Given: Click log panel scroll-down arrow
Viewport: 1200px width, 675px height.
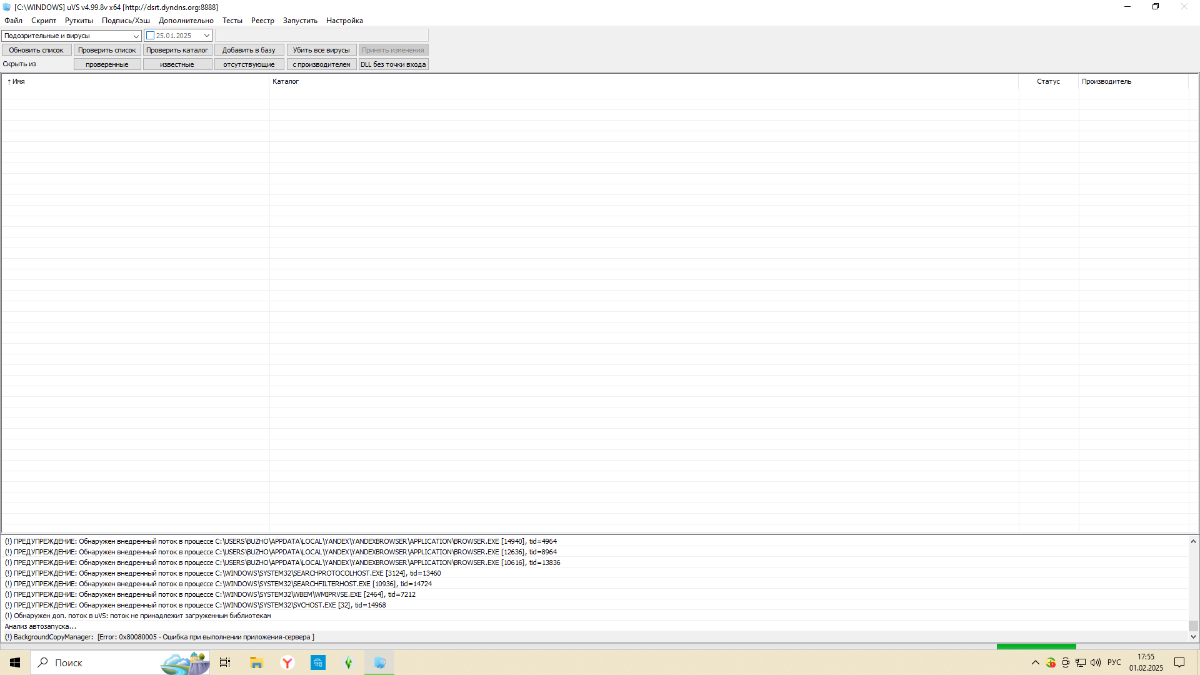Looking at the screenshot, I should (1193, 637).
